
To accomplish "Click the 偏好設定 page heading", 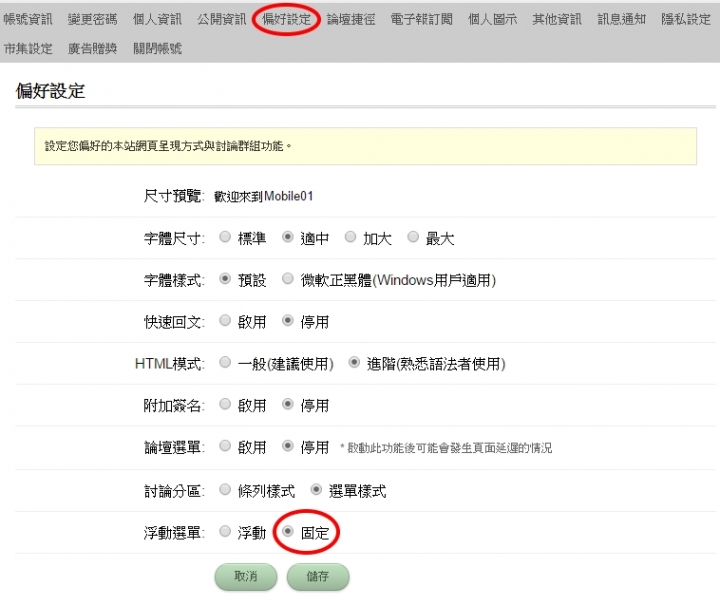I will click(x=51, y=91).
